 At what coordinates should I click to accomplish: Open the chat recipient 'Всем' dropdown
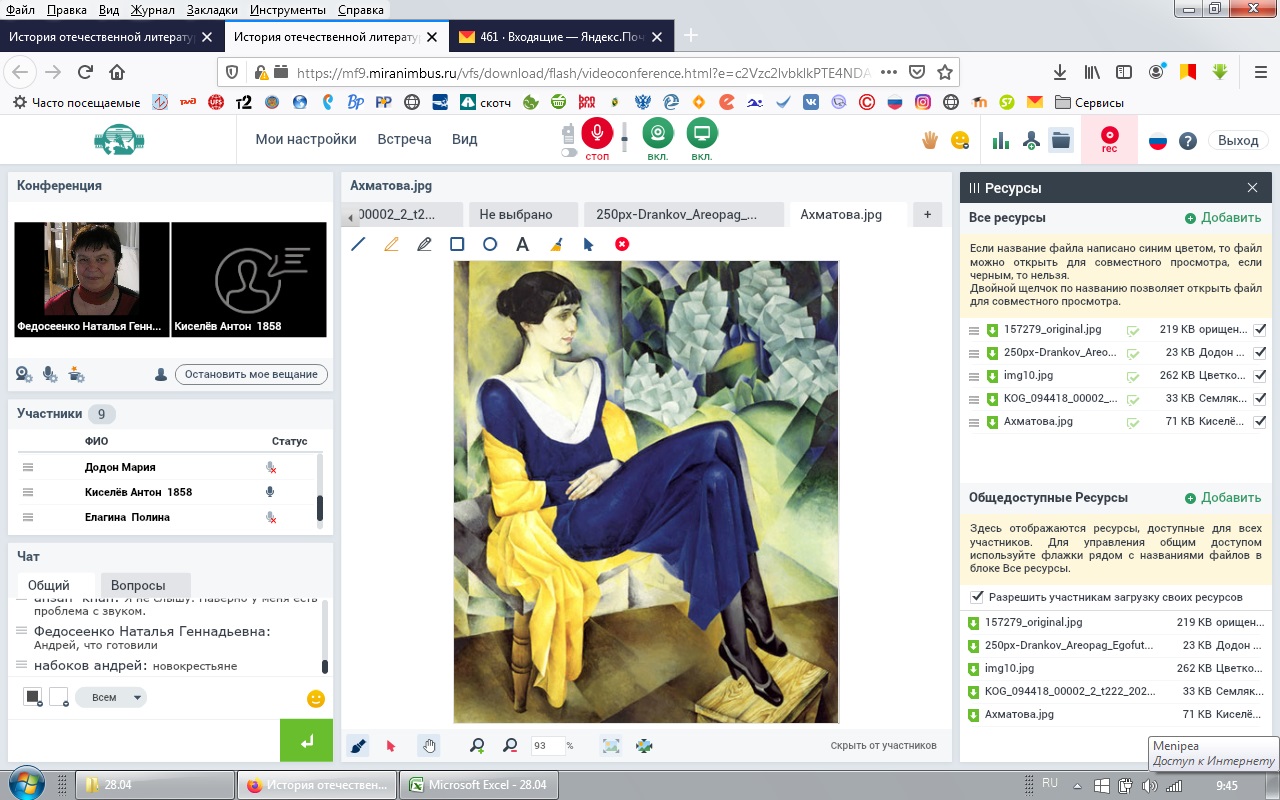111,697
